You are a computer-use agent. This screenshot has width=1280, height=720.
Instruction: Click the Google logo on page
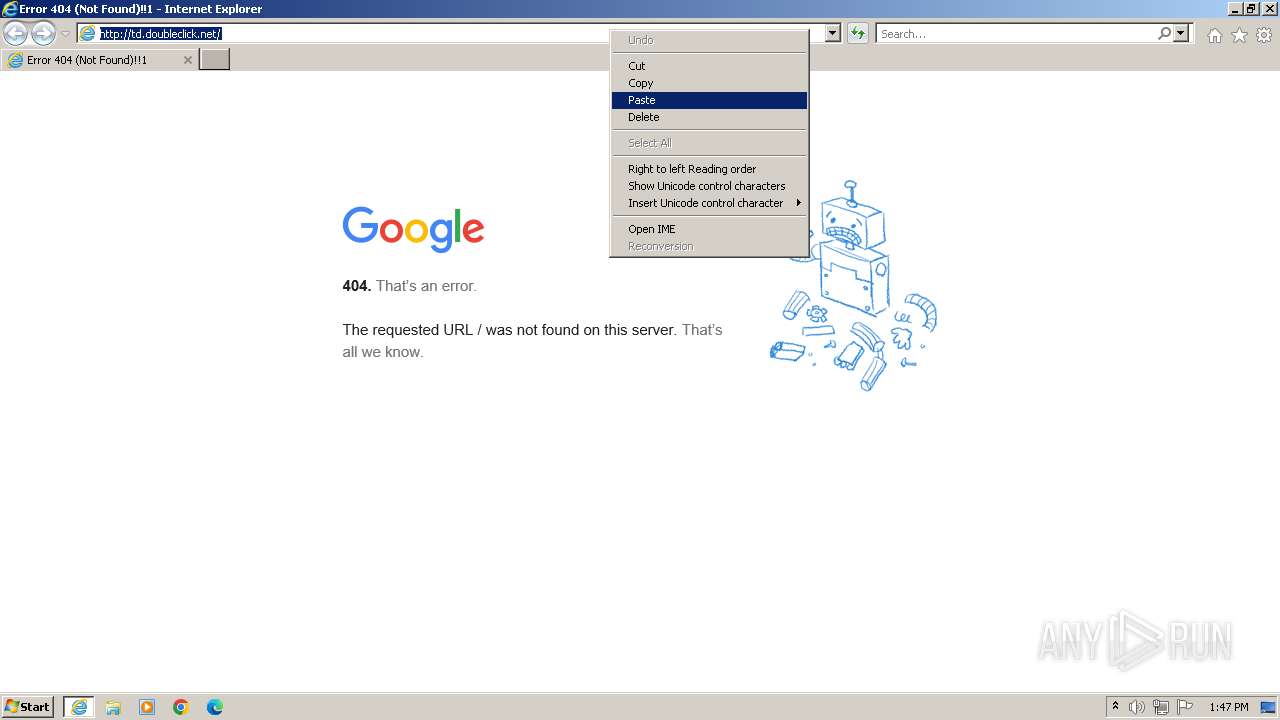click(x=413, y=229)
